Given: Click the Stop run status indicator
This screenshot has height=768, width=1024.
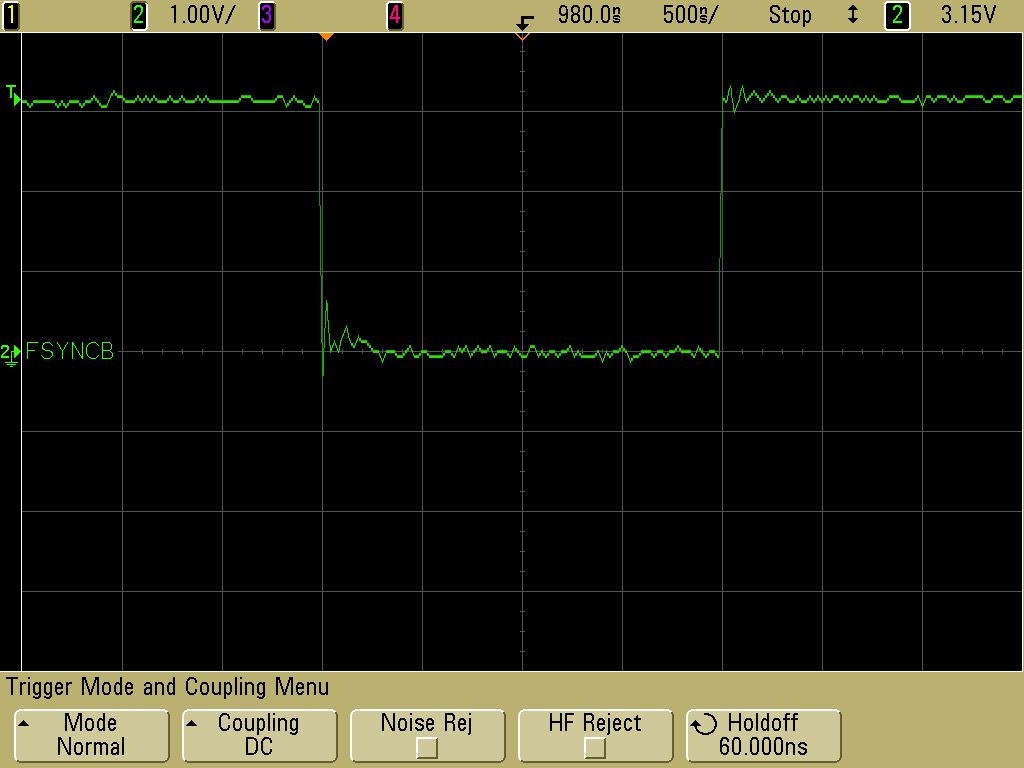Looking at the screenshot, I should coord(790,15).
